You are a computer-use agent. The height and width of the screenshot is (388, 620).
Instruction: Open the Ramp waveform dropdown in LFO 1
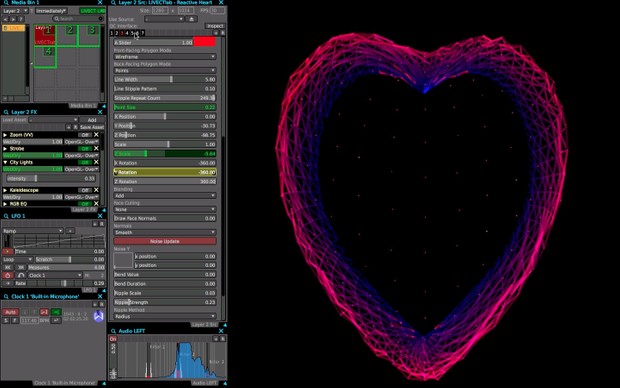tap(33, 231)
